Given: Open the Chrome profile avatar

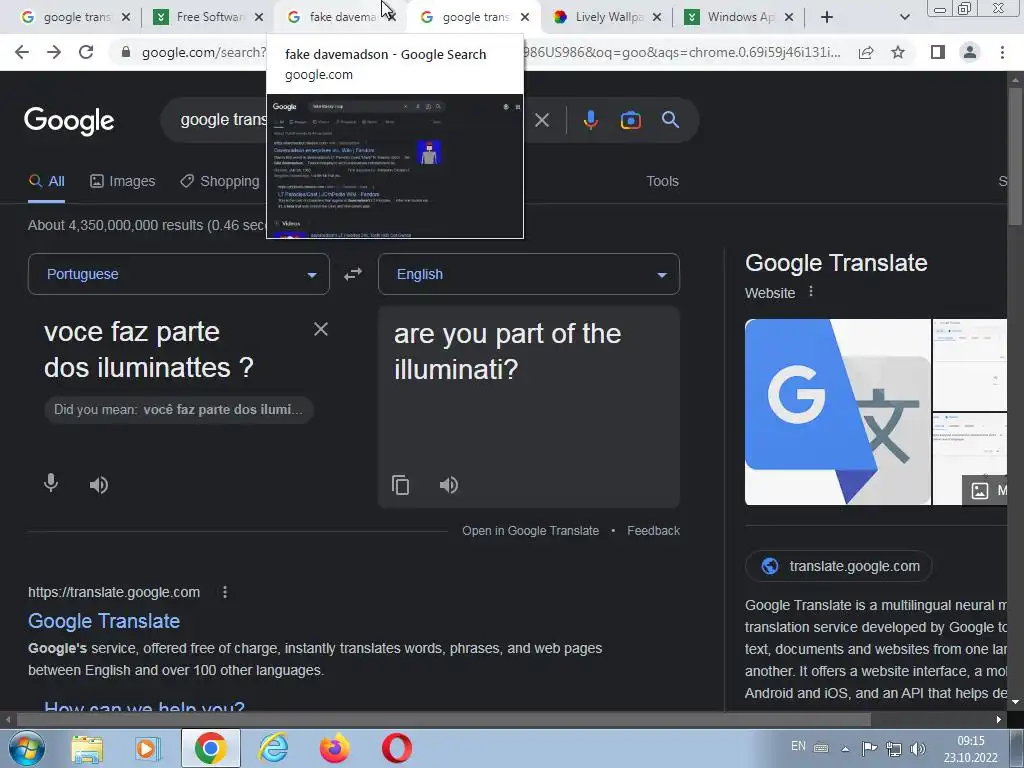Looking at the screenshot, I should (x=970, y=52).
